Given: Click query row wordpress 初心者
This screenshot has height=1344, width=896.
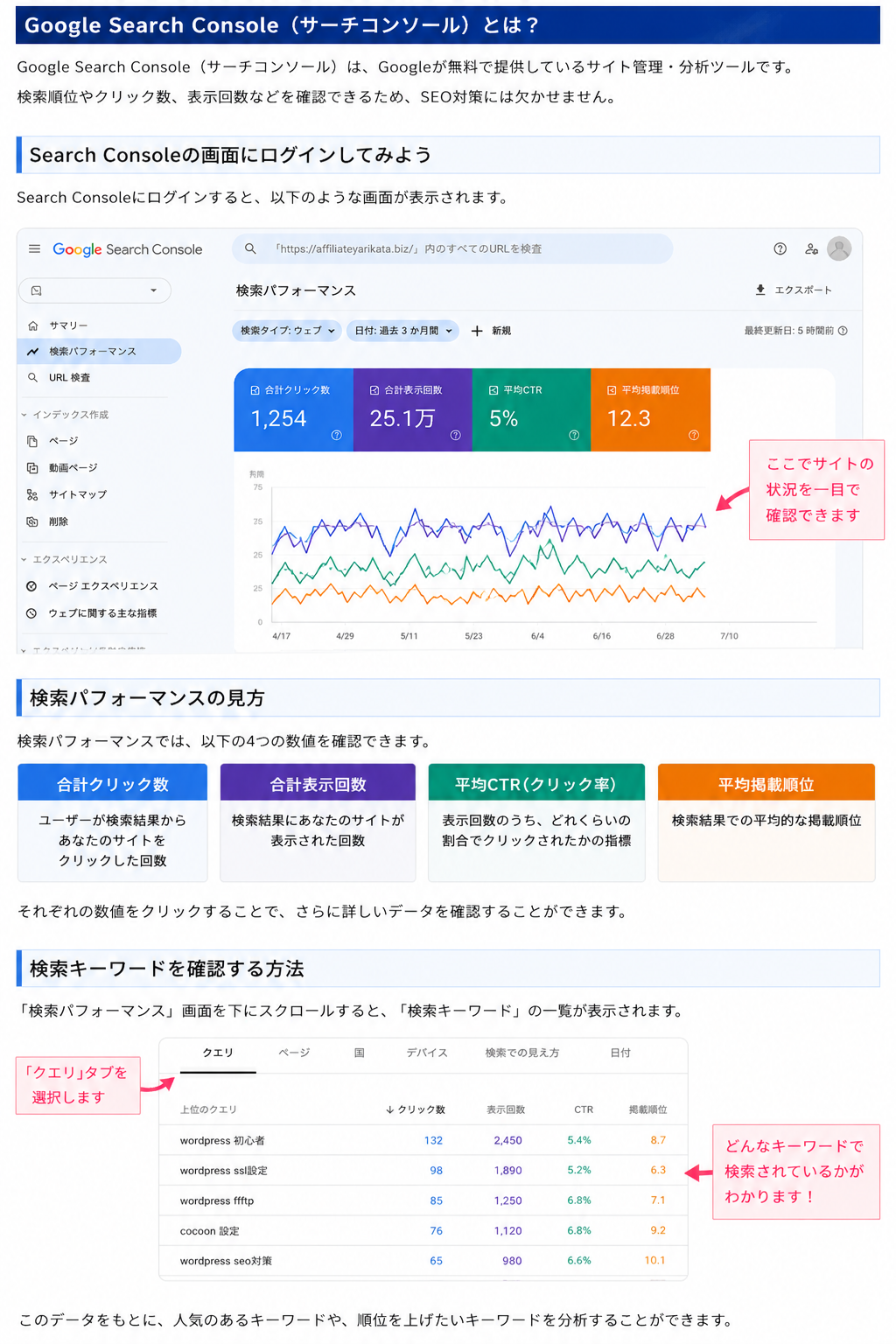Looking at the screenshot, I should click(423, 1140).
